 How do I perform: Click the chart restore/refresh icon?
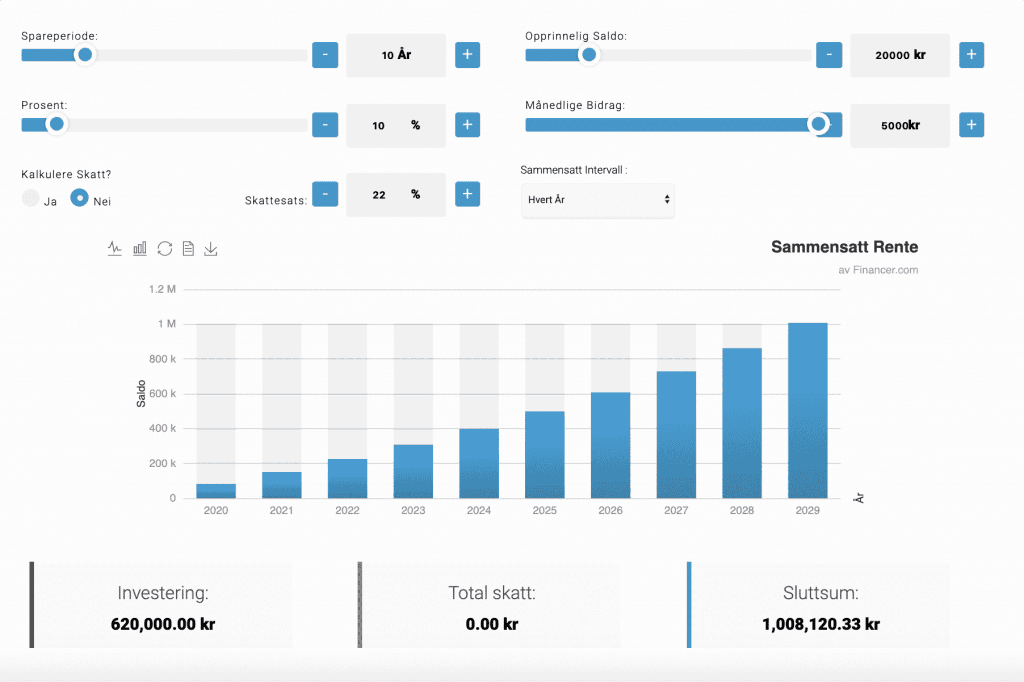pyautogui.click(x=164, y=248)
